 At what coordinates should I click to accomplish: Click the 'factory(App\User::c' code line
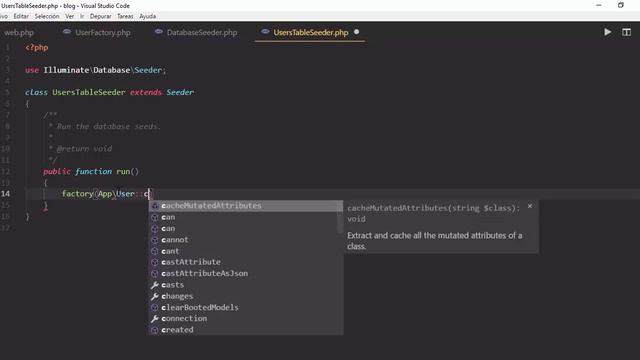pyautogui.click(x=106, y=193)
